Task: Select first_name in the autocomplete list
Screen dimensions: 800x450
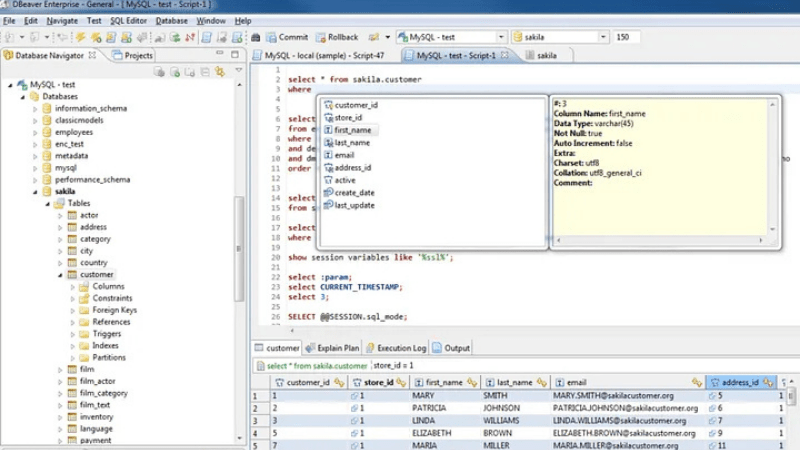Action: (352, 130)
